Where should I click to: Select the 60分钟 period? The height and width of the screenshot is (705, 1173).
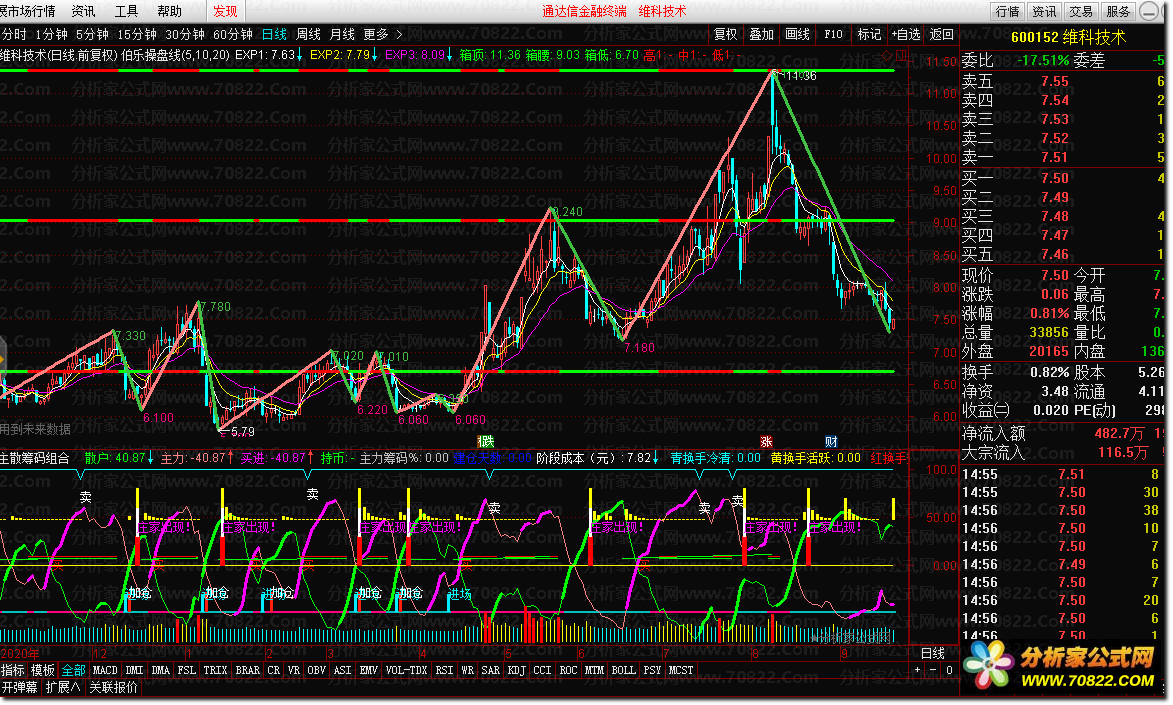(x=233, y=34)
